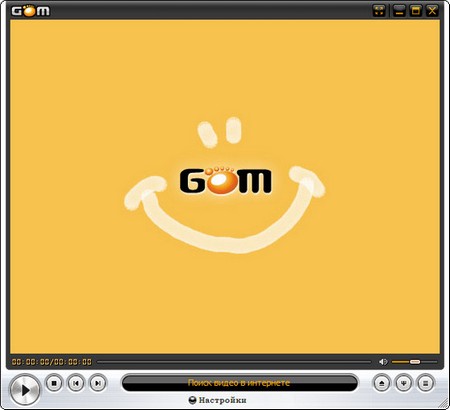Stop playback with the square Stop button
450x410 pixels.
click(x=54, y=383)
